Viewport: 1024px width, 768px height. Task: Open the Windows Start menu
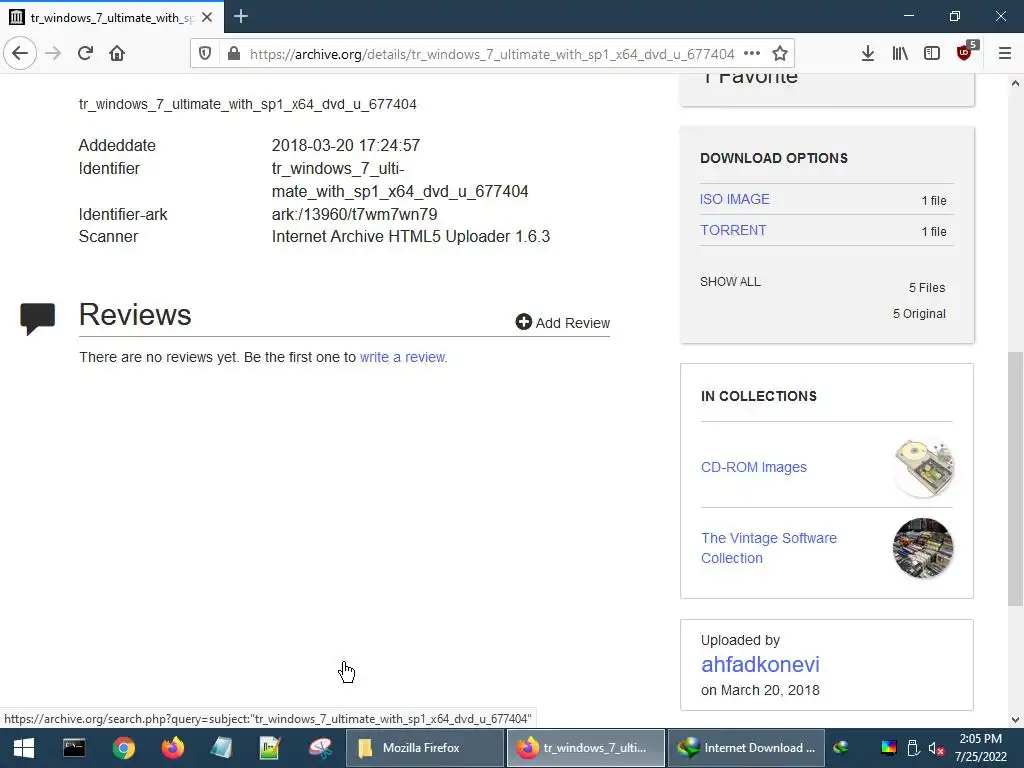[x=24, y=748]
